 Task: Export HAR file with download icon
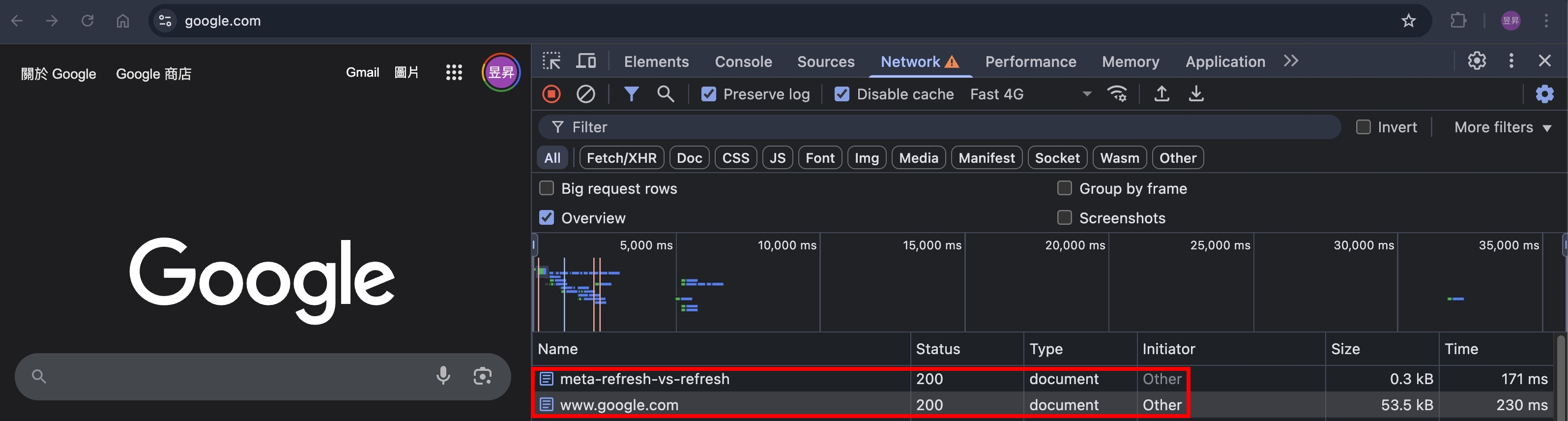tap(1196, 94)
